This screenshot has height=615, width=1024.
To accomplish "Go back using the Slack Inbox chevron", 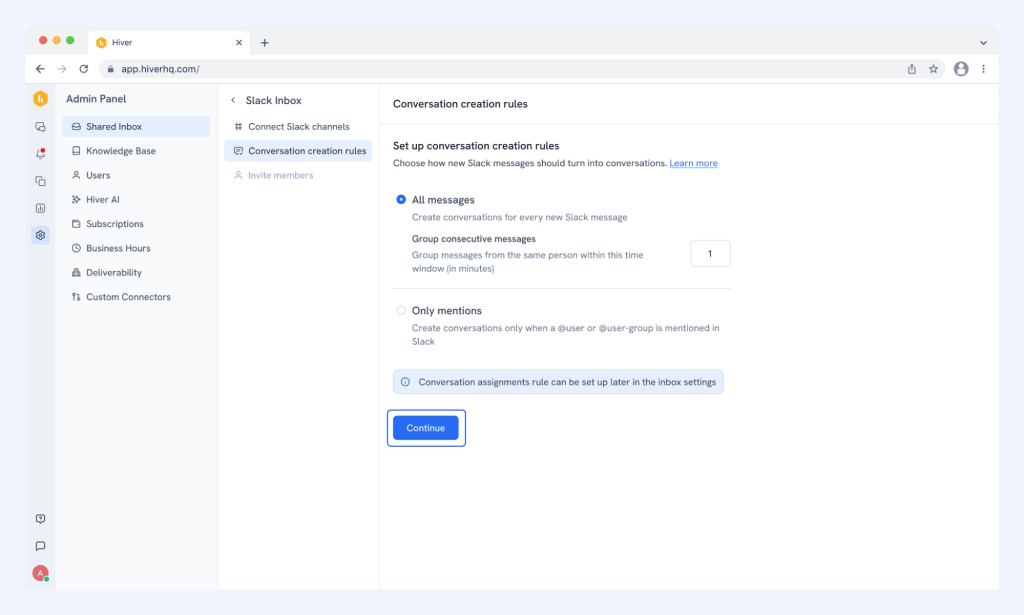I will 233,101.
